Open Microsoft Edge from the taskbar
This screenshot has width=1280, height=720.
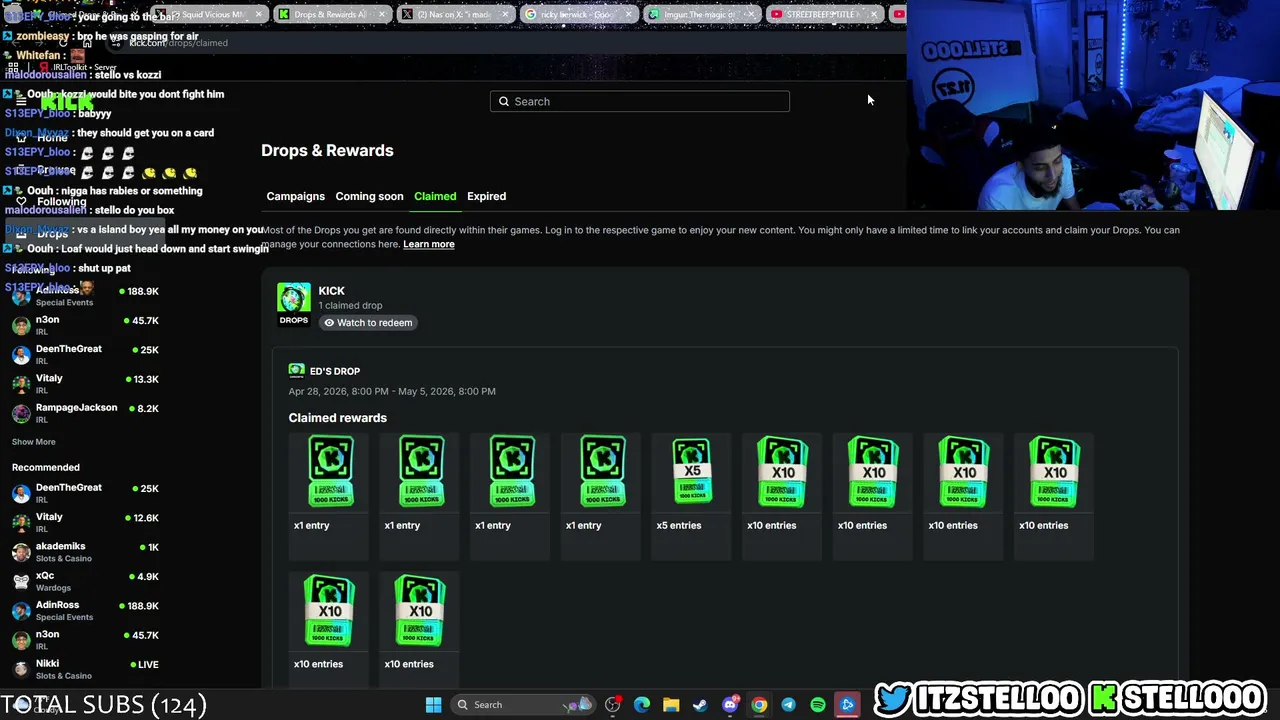coord(642,705)
